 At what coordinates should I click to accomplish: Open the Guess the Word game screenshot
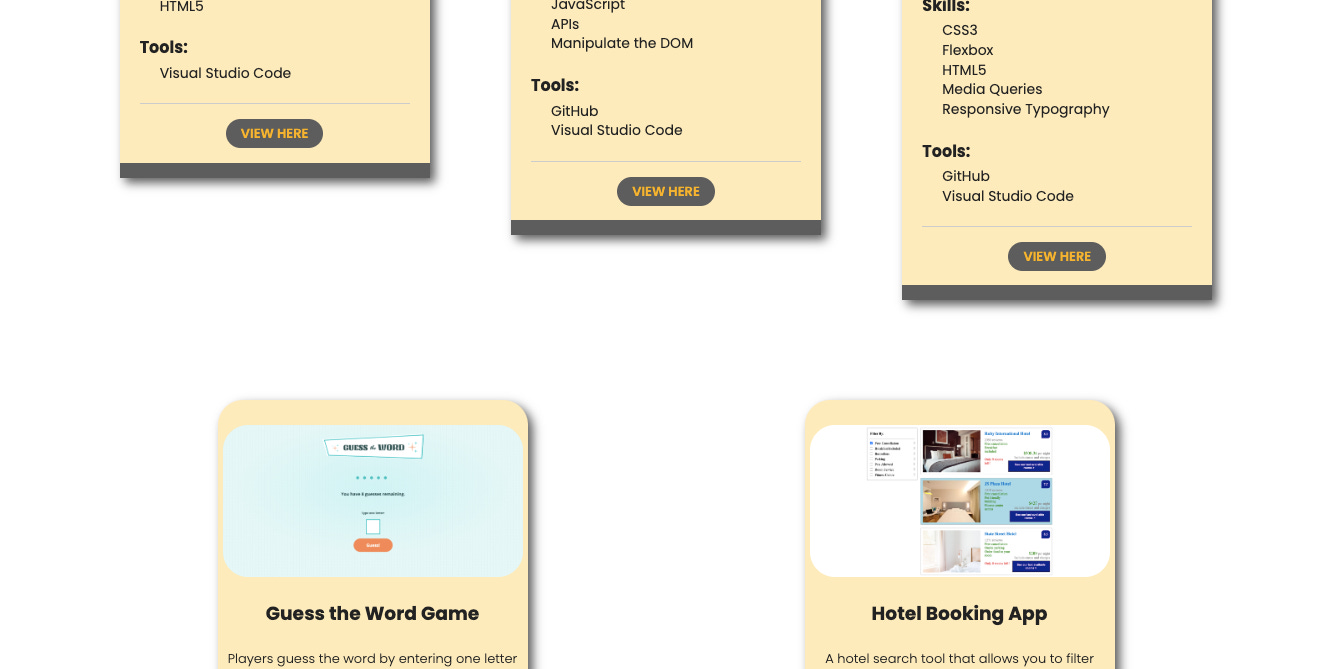pyautogui.click(x=373, y=501)
